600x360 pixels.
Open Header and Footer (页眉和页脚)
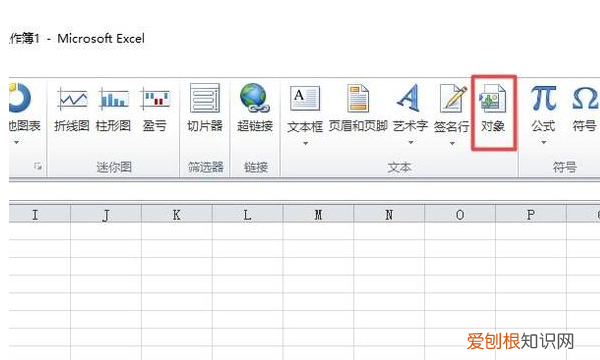358,109
